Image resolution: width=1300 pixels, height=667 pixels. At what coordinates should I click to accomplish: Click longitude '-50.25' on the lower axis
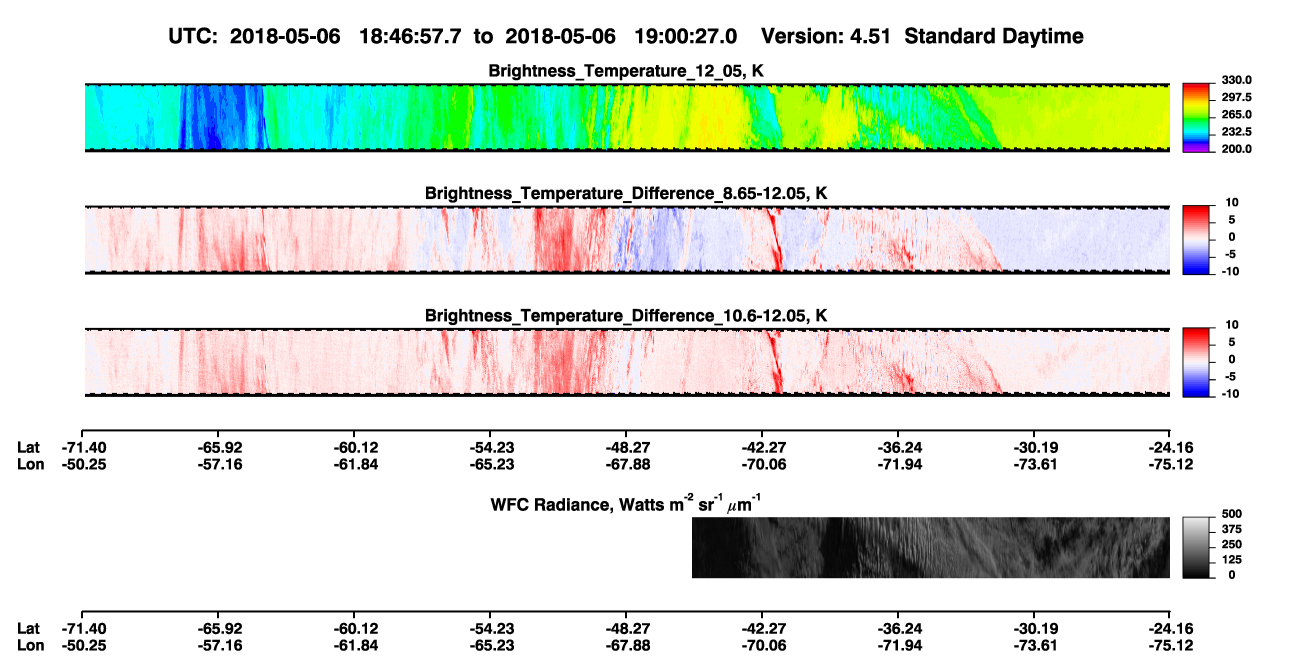(x=82, y=645)
